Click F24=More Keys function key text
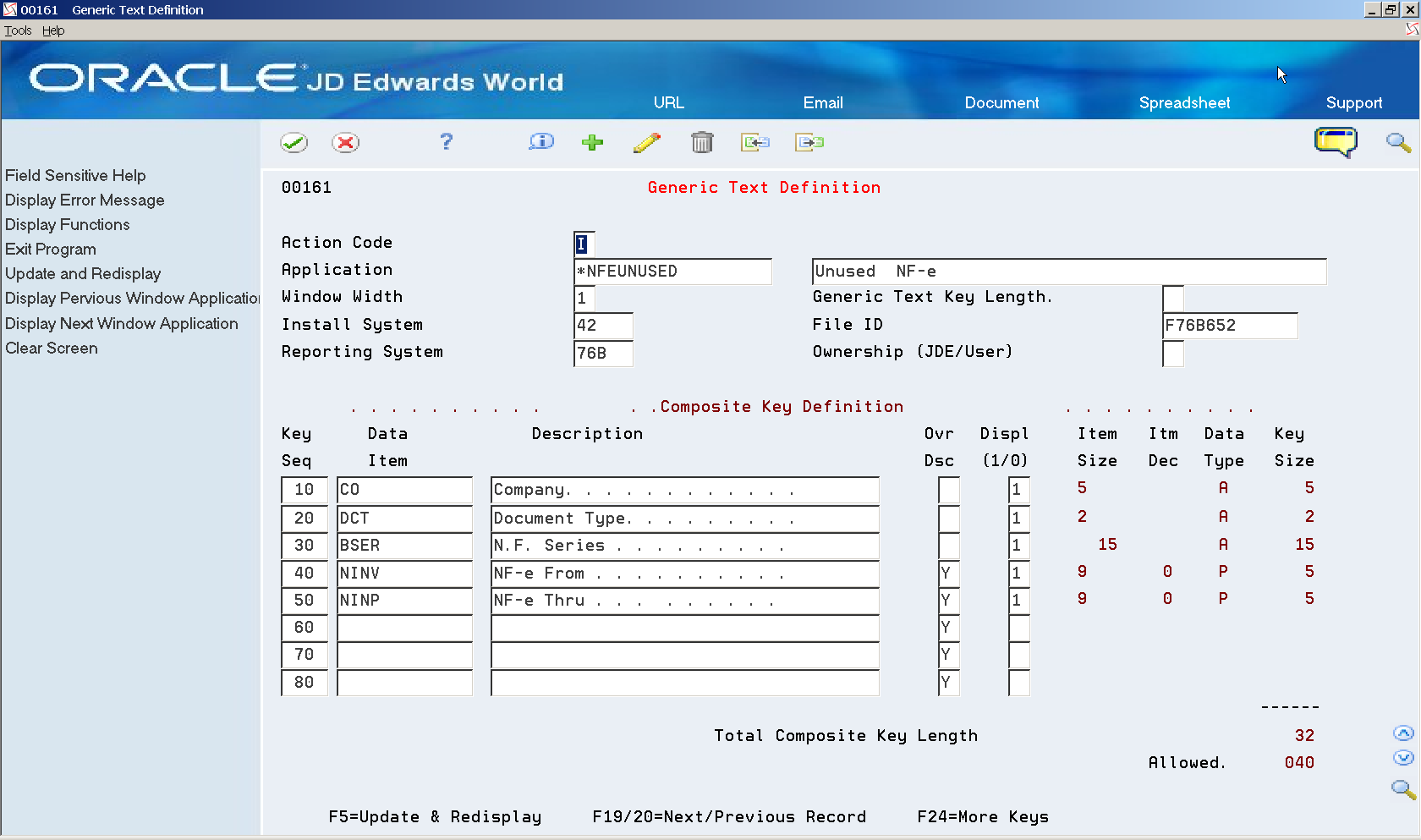 (983, 817)
